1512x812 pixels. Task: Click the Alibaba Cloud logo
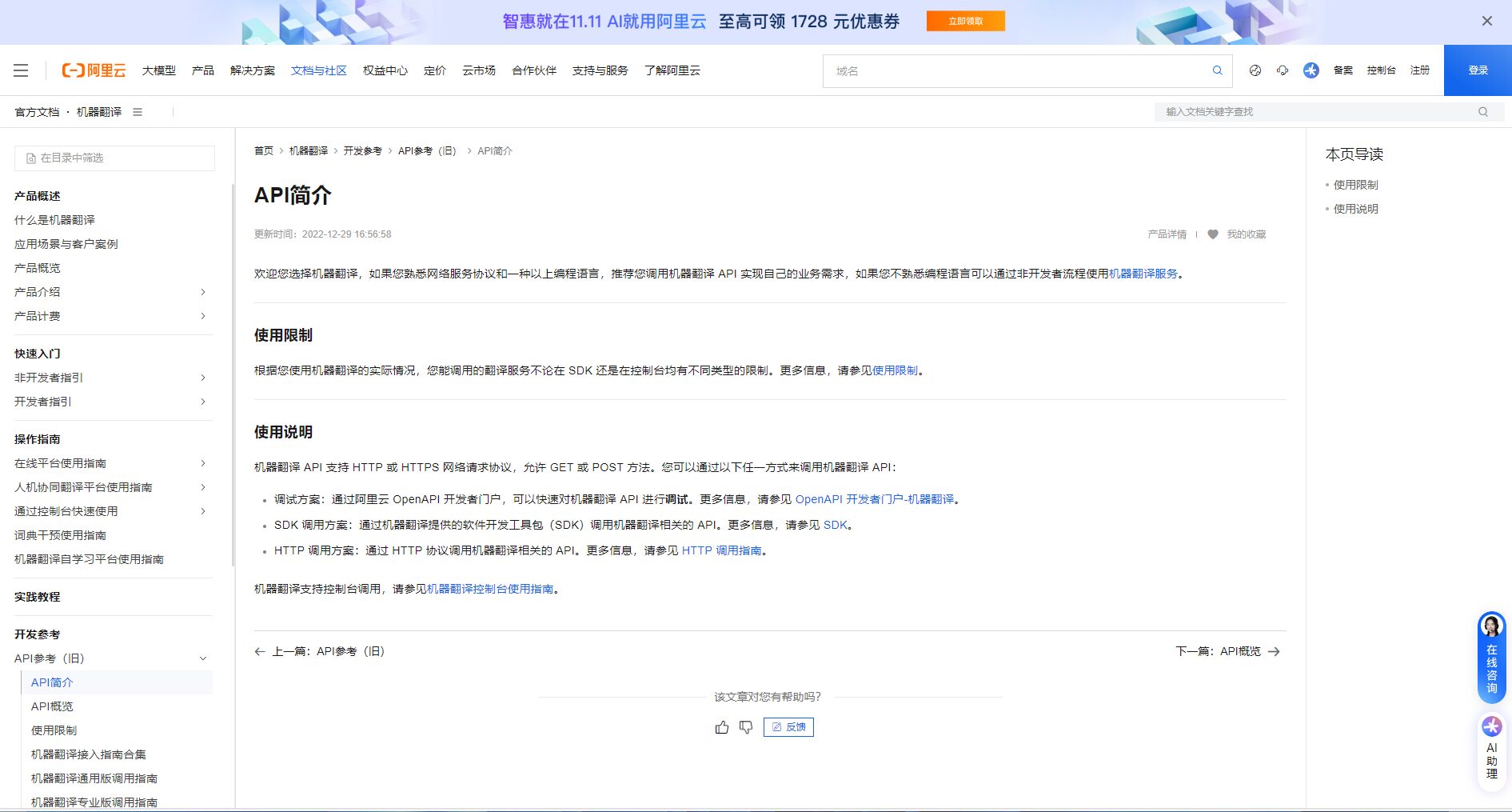[94, 70]
